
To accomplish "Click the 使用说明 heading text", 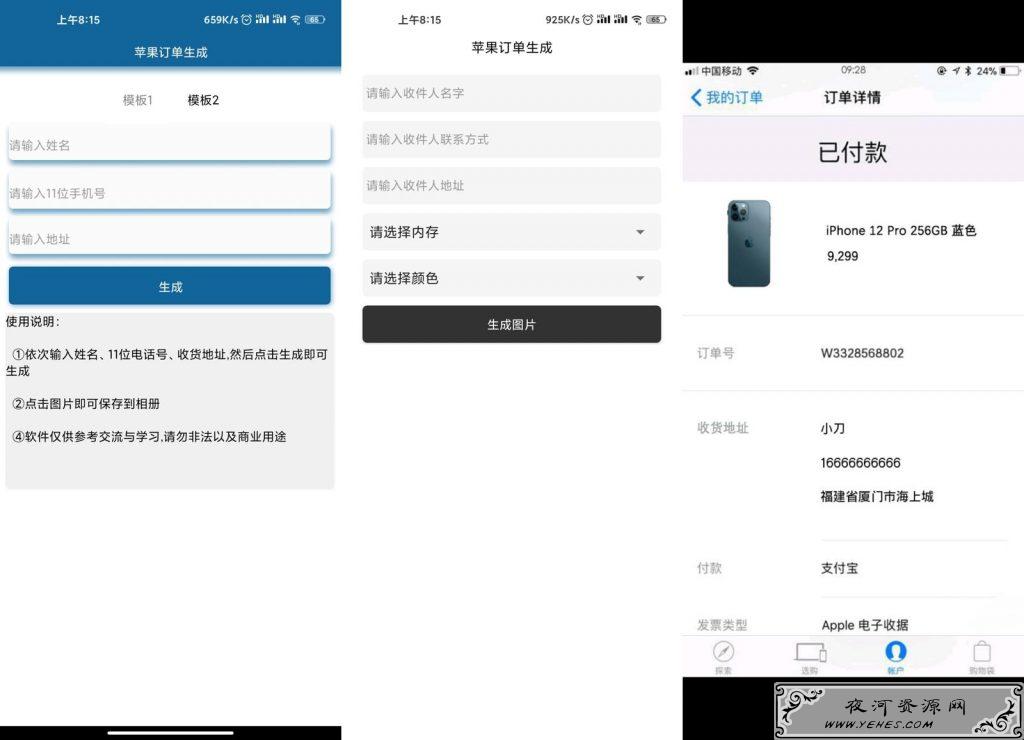I will (33, 321).
